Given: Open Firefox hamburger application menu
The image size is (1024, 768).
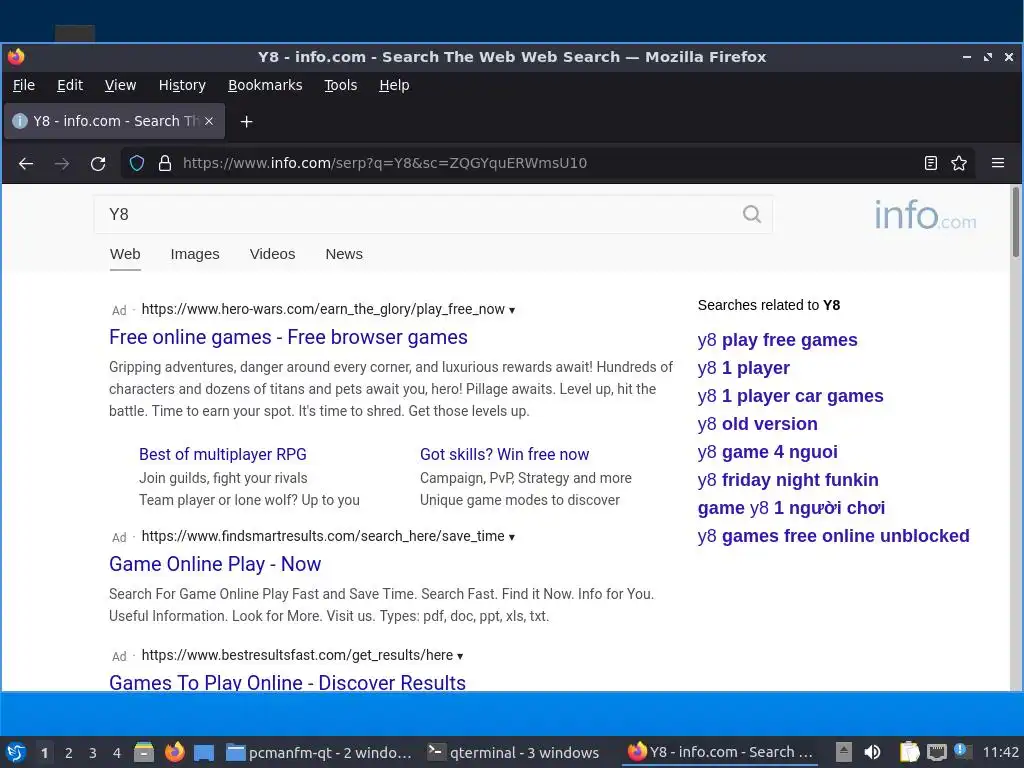Looking at the screenshot, I should 998,163.
